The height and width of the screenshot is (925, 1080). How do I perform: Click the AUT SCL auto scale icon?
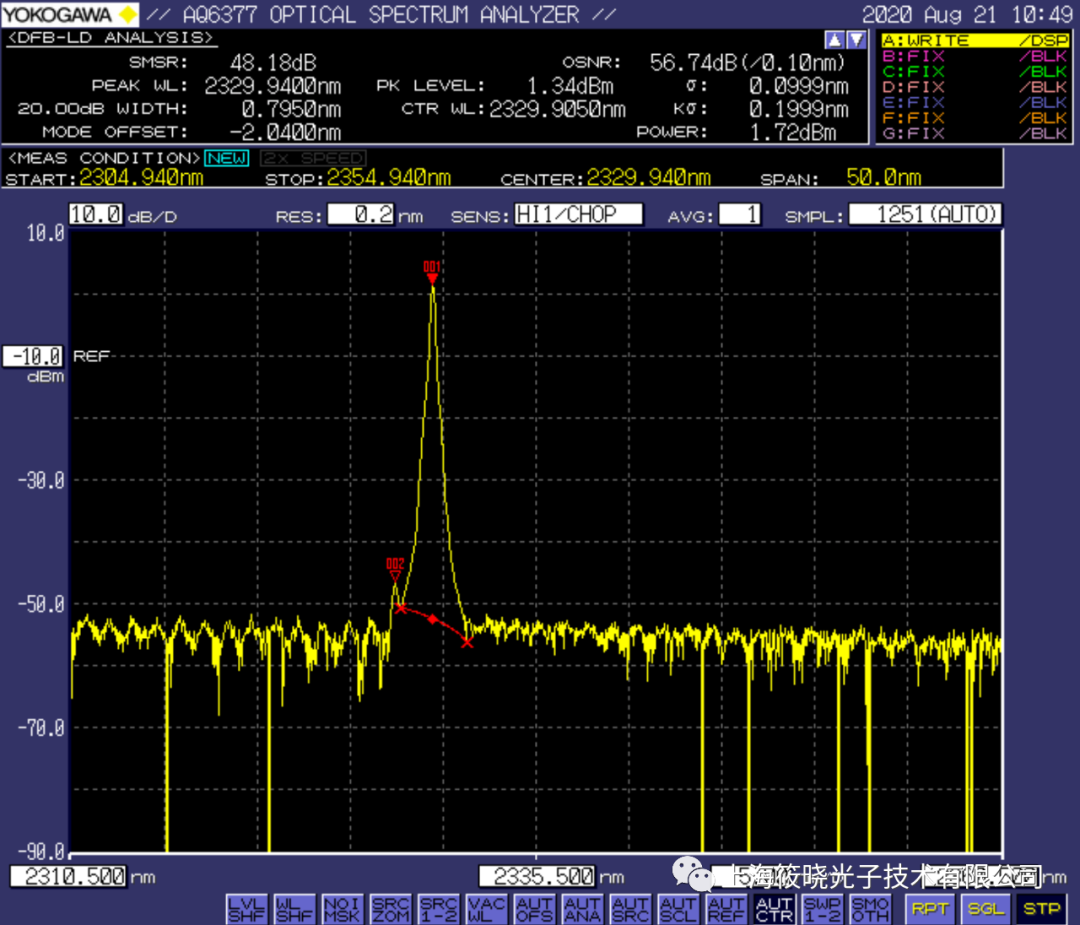click(x=678, y=909)
